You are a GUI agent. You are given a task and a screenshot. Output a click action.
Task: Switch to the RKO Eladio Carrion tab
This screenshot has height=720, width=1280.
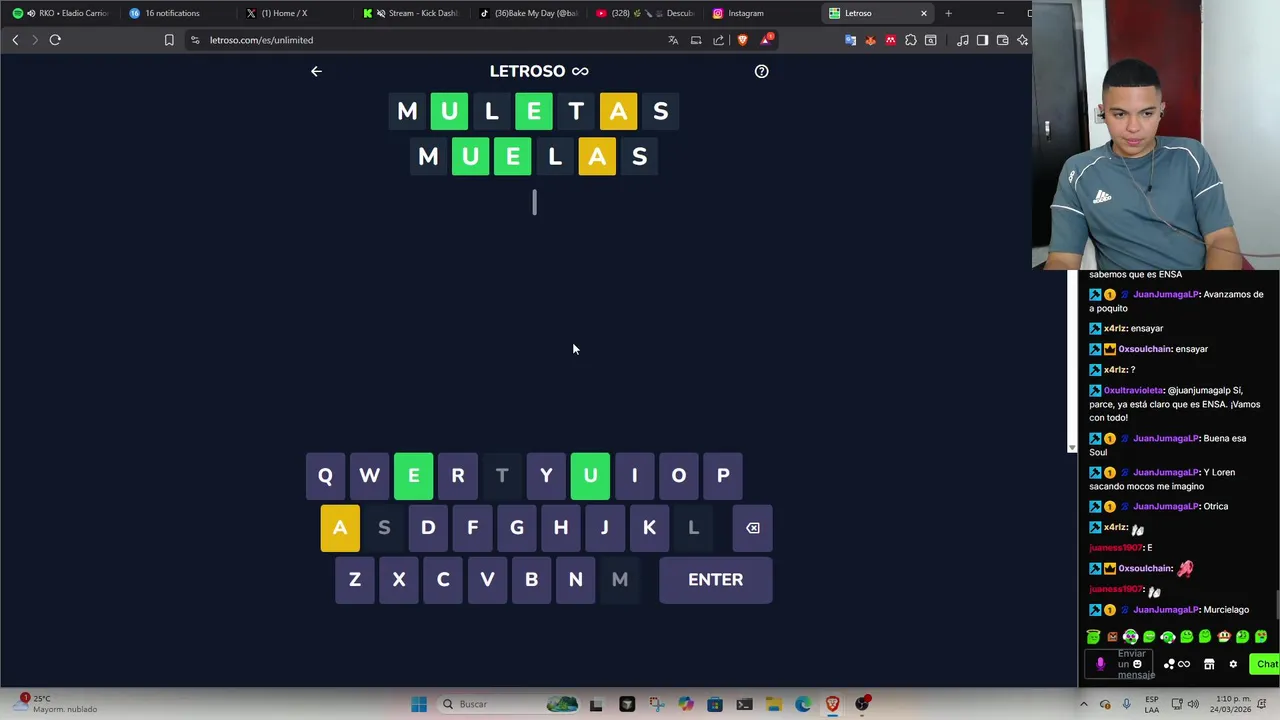pos(60,13)
